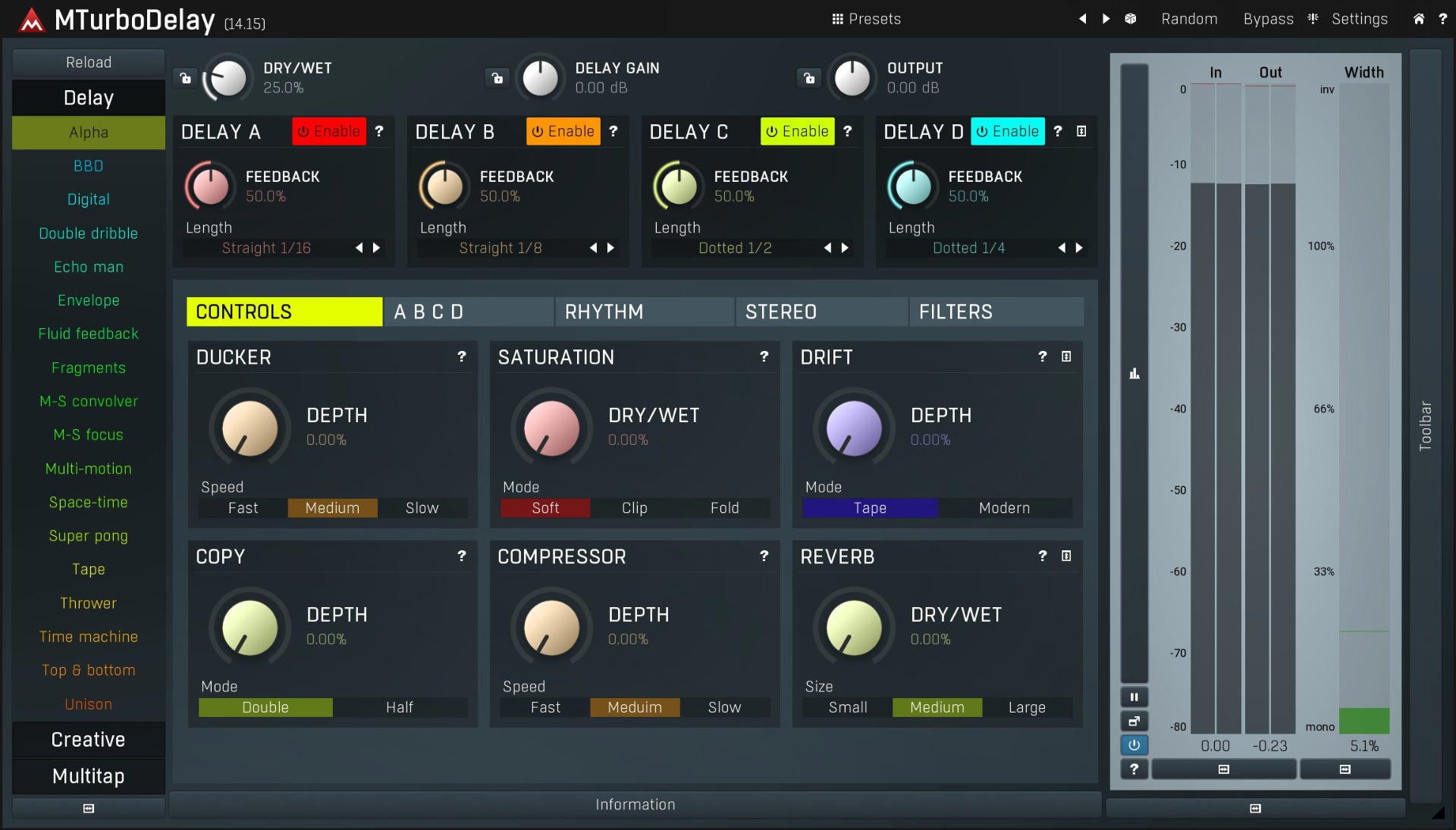Open help for DELAY A section

tap(379, 131)
